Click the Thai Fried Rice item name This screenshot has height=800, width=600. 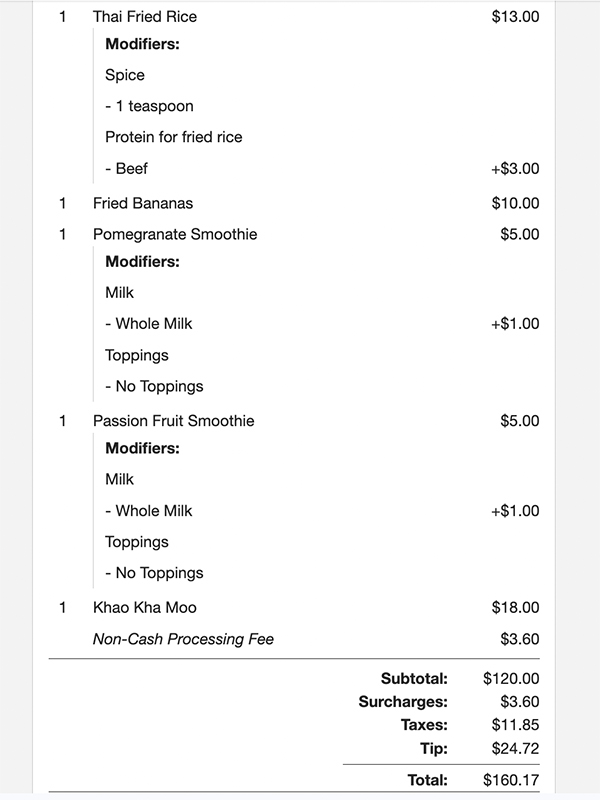click(144, 17)
